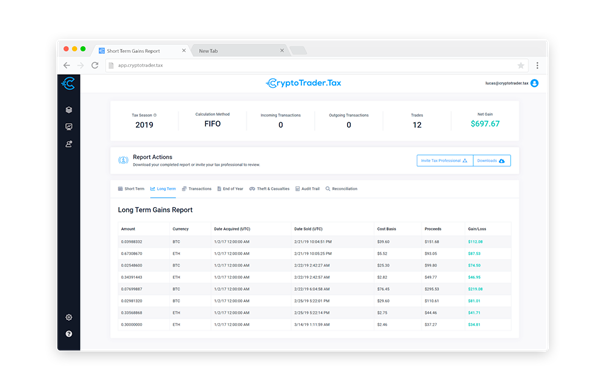Click the Invite Tax Professional button

coord(445,161)
